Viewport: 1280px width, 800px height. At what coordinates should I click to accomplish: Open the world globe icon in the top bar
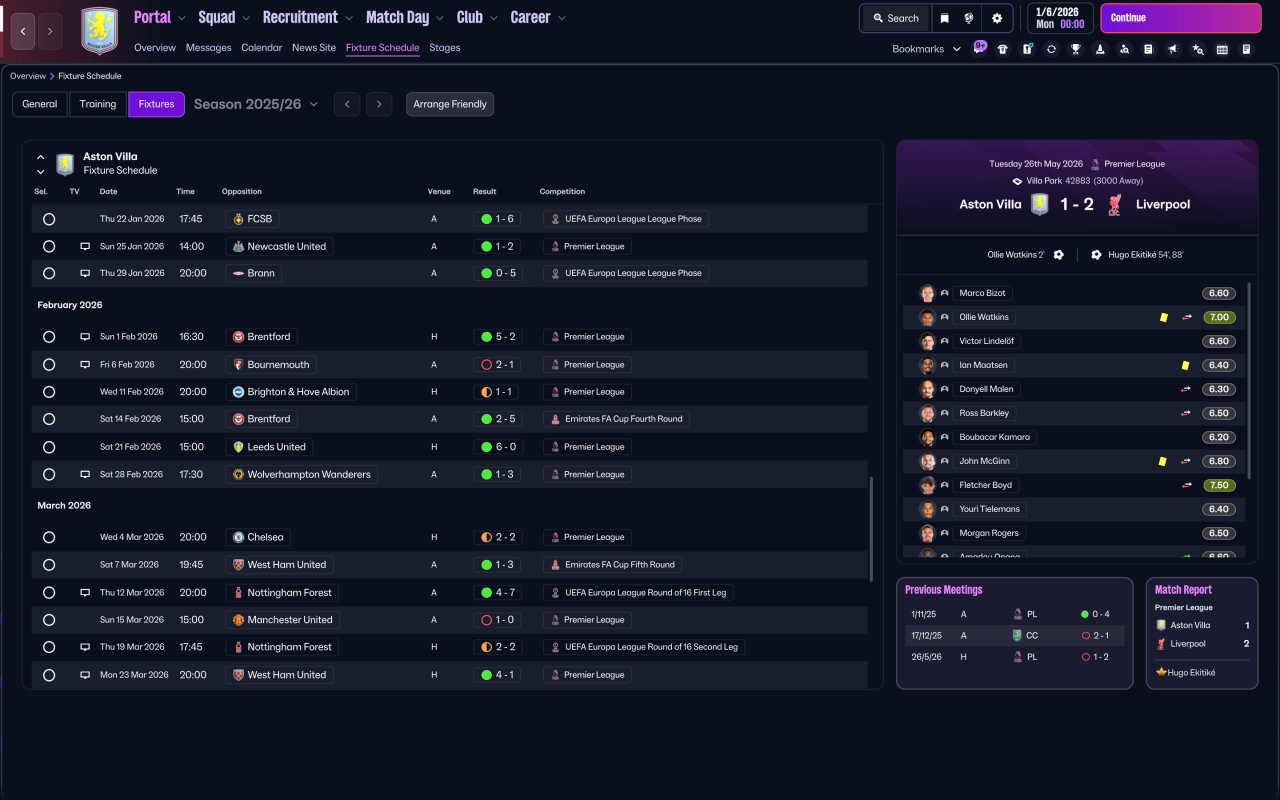tap(969, 18)
